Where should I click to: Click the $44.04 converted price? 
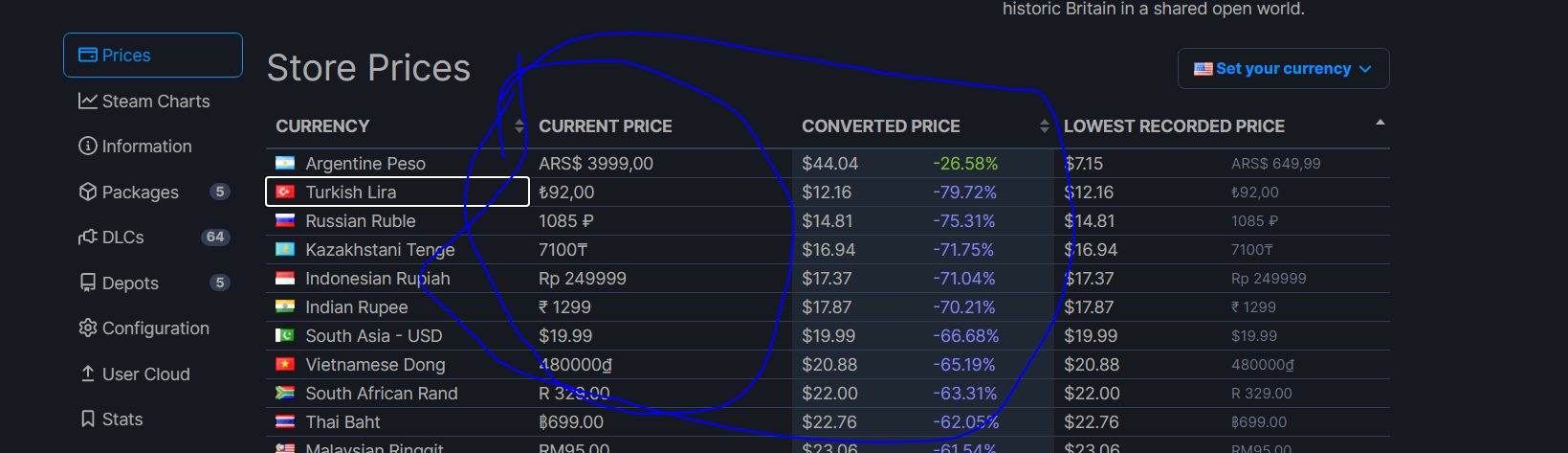830,164
